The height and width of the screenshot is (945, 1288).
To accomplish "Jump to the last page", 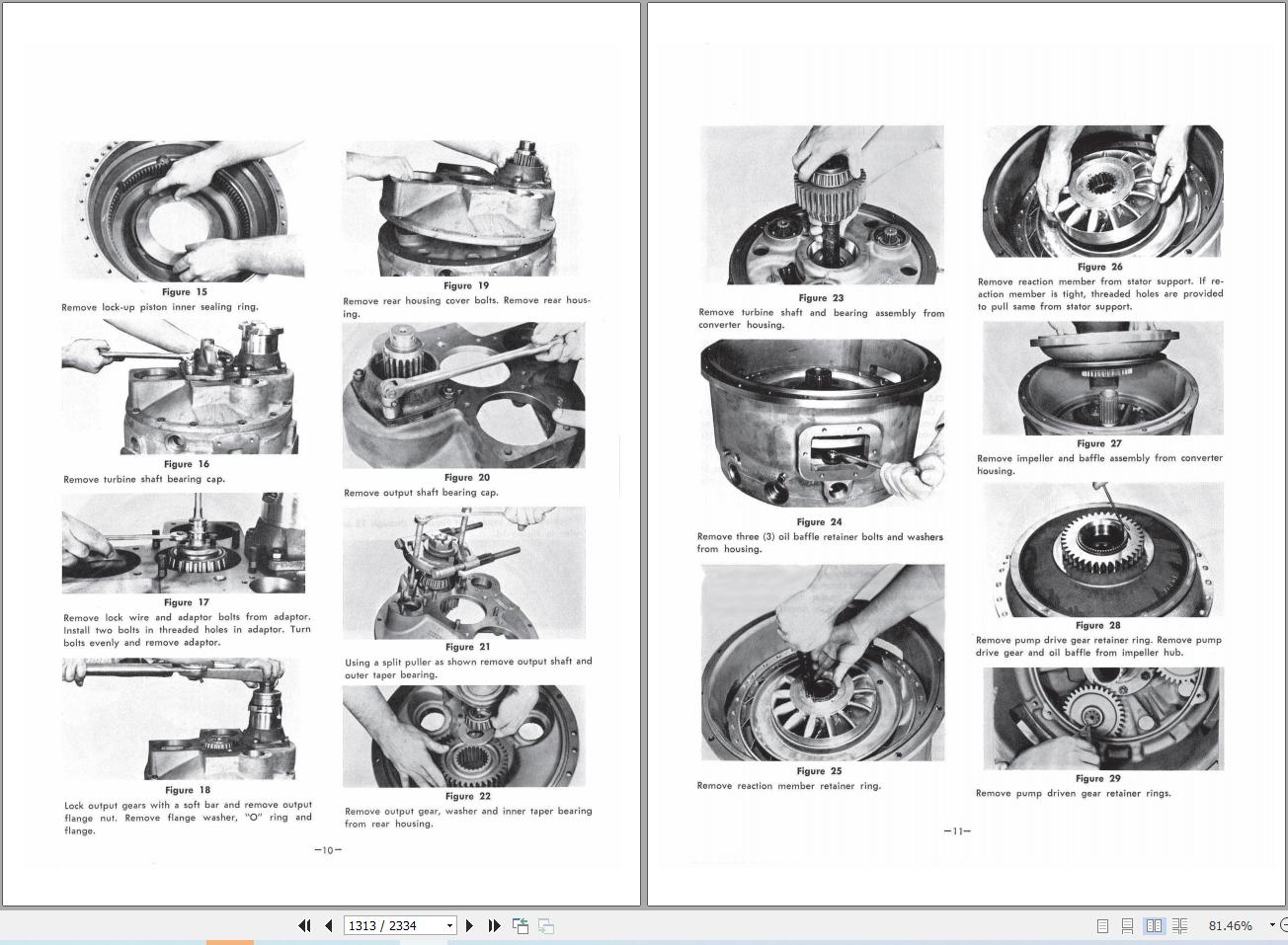I will (494, 925).
